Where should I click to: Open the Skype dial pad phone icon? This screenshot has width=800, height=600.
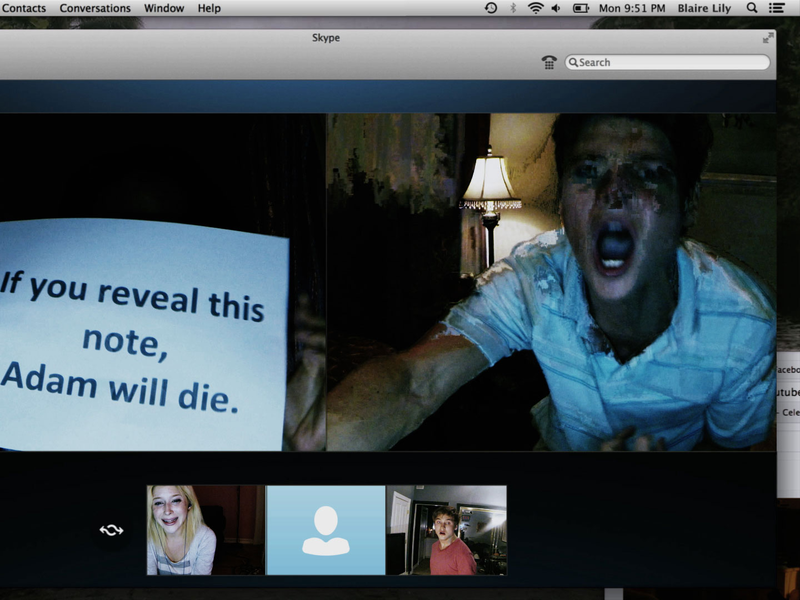tap(549, 62)
